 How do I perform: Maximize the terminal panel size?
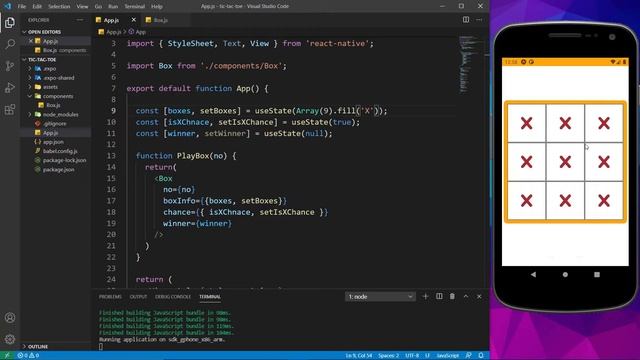click(466, 296)
